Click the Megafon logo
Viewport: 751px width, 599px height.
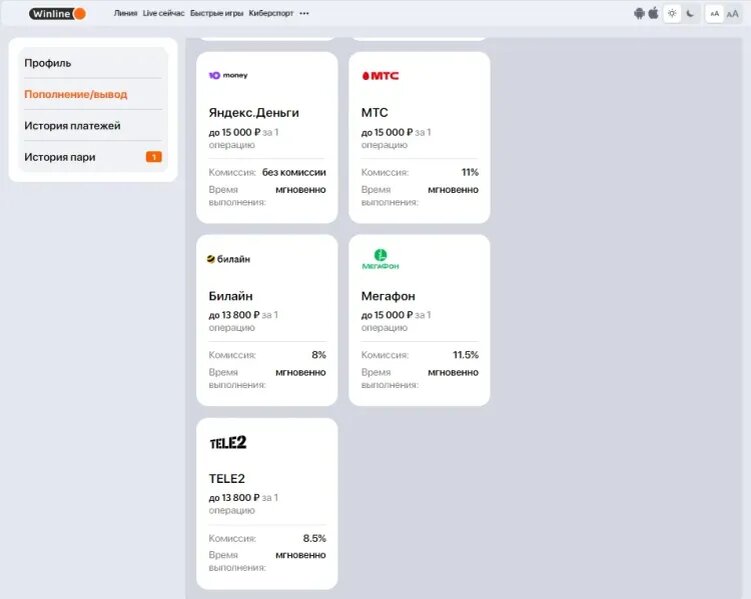click(380, 259)
